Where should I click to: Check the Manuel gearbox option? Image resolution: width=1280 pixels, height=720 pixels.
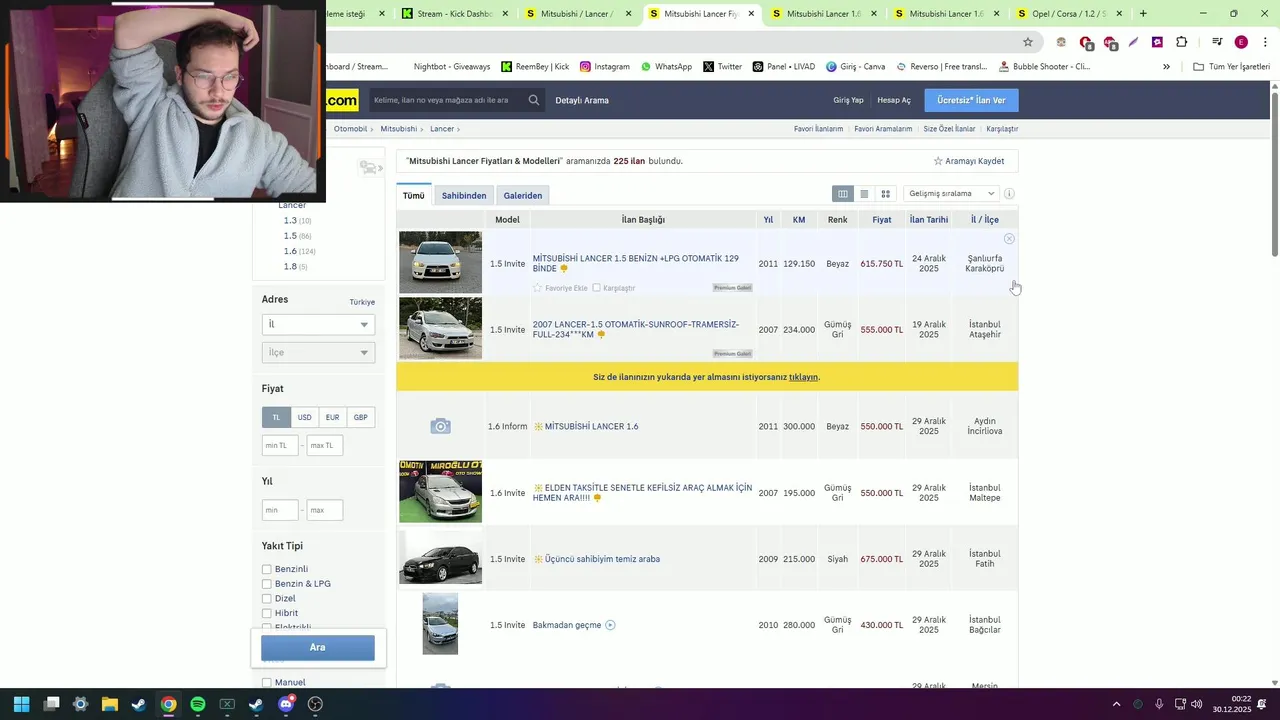[x=267, y=682]
